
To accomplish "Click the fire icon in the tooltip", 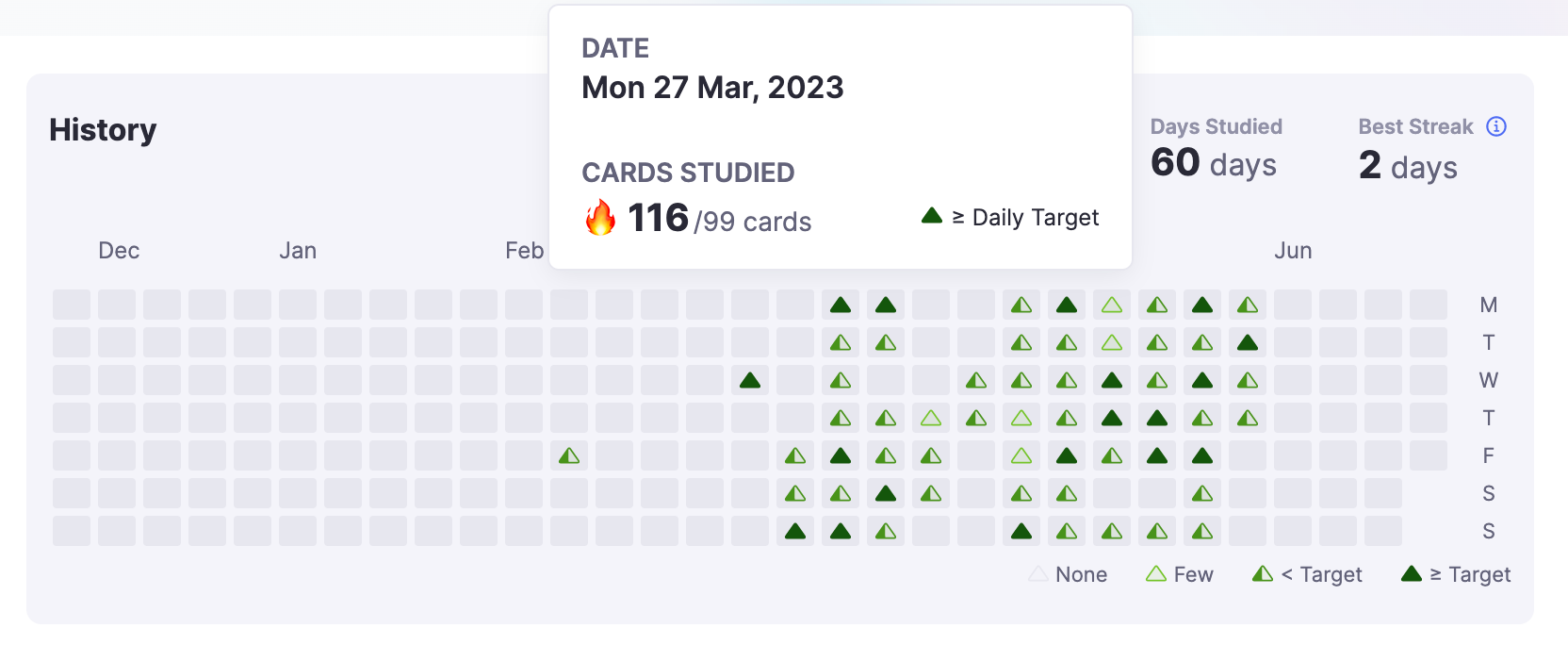I will coord(600,218).
